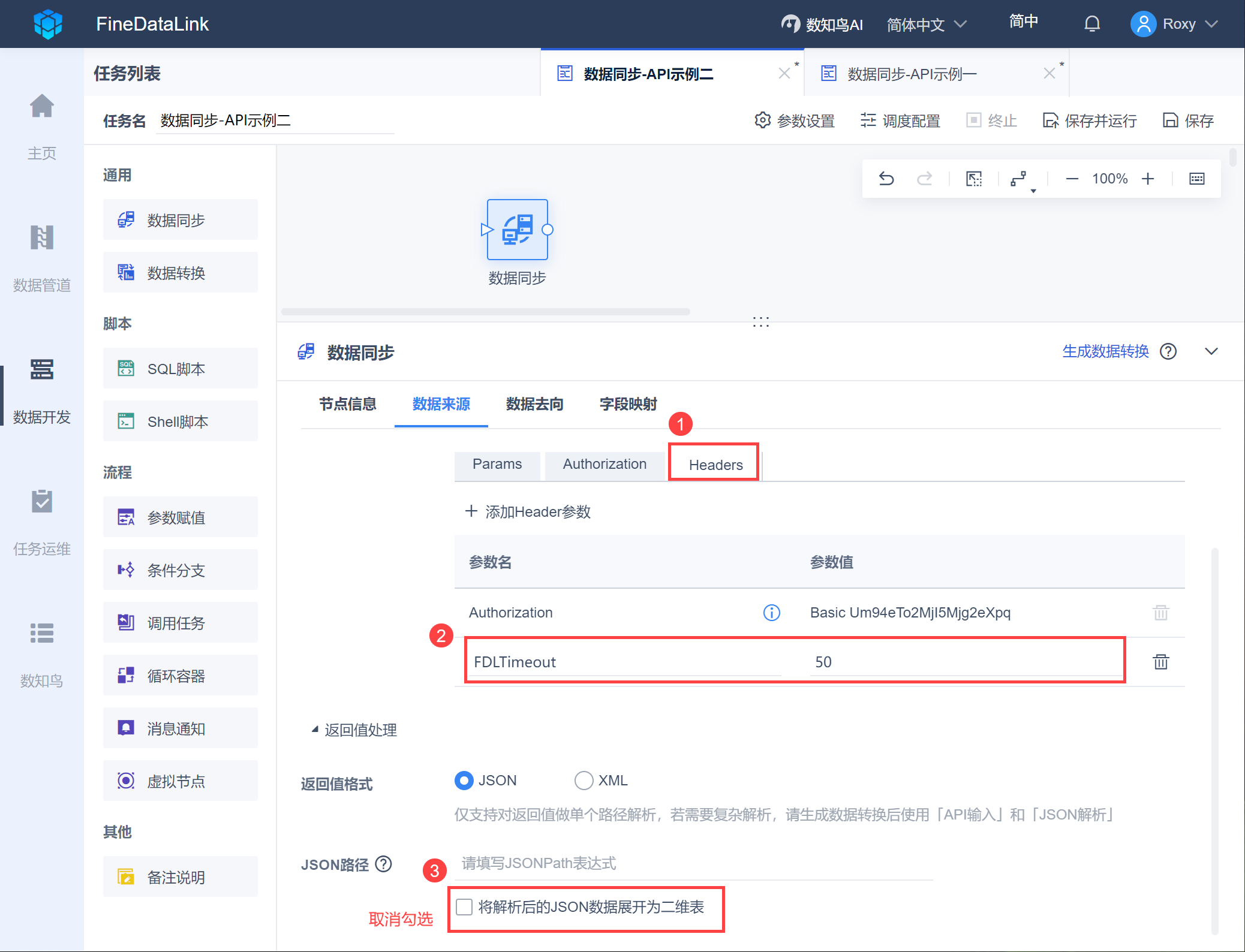The height and width of the screenshot is (952, 1245).
Task: Delete the FDLTimeout header row
Action: (1160, 662)
